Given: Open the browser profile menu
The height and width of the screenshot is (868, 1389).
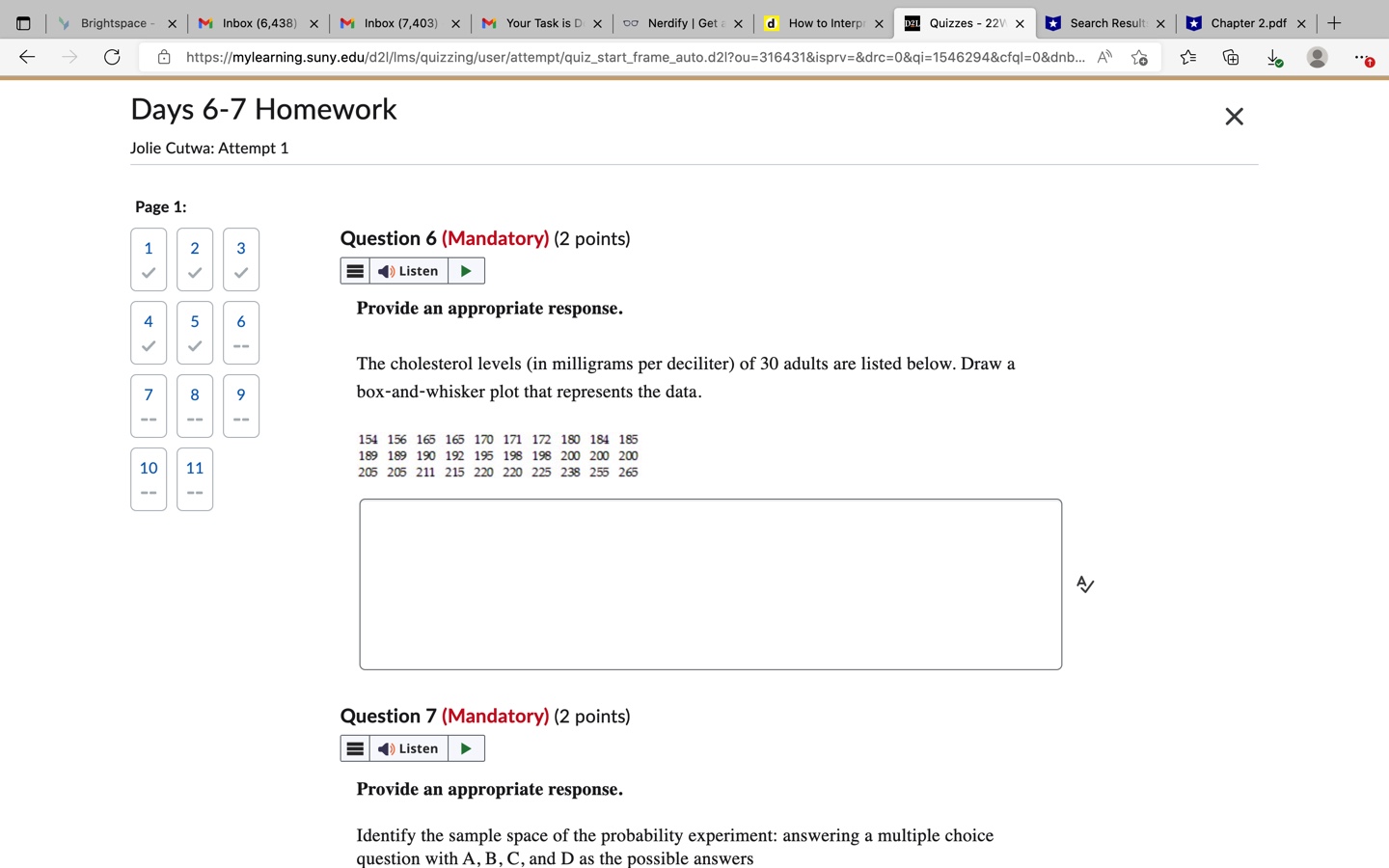Looking at the screenshot, I should point(1318,57).
